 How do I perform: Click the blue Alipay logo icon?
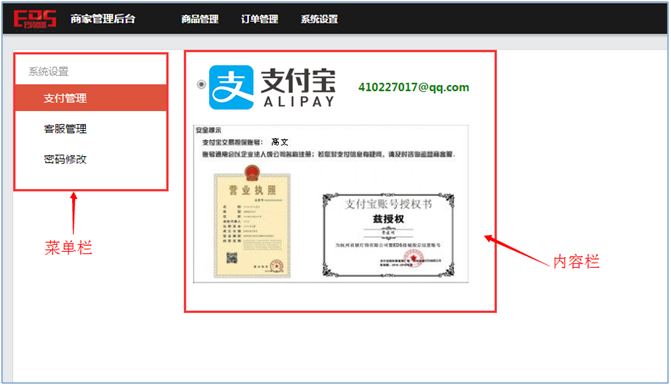click(231, 87)
